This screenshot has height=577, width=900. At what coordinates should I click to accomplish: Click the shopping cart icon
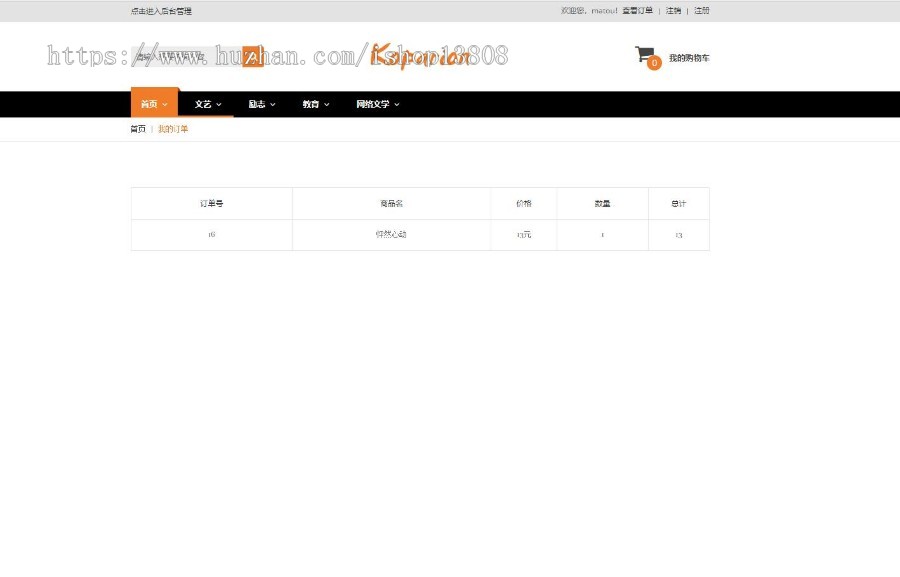pos(643,54)
